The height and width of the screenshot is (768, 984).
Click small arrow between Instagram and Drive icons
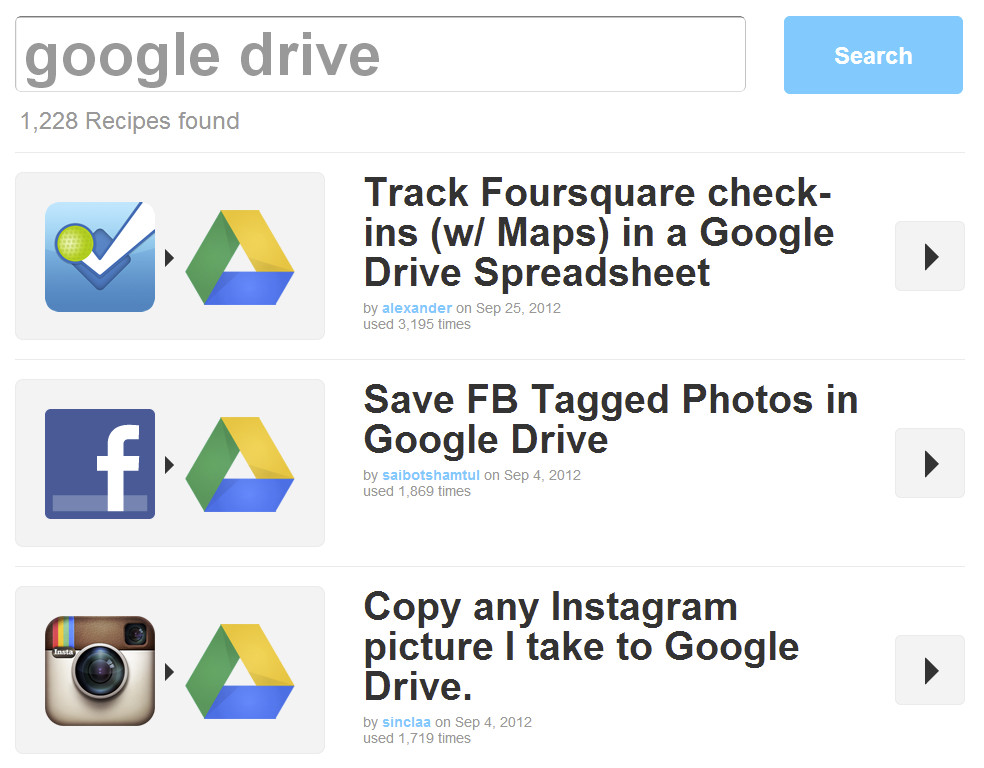tap(170, 672)
